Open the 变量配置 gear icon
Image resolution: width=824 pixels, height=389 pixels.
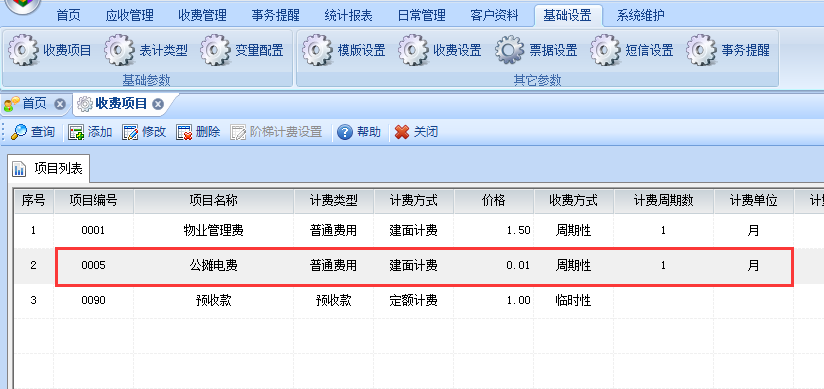pos(215,50)
